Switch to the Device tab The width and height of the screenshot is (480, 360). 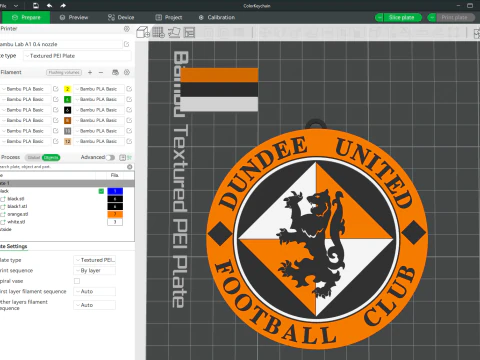point(121,17)
